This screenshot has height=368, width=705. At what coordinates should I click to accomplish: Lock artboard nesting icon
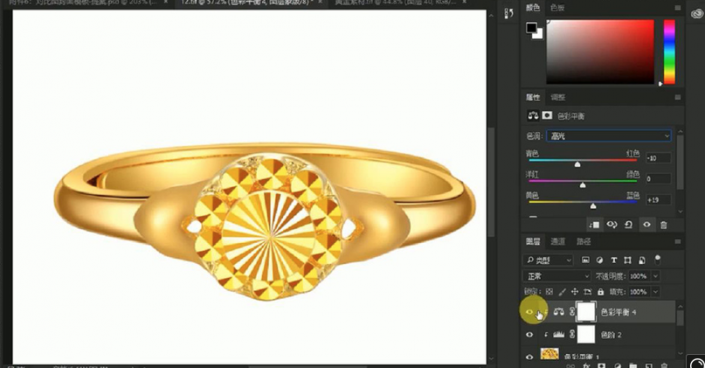tap(588, 292)
